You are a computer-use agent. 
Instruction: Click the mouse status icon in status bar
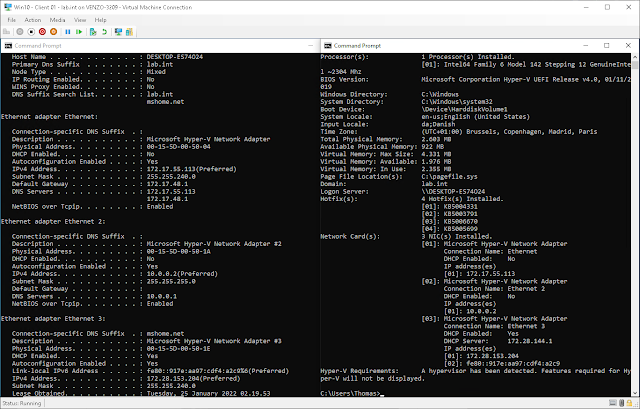pyautogui.click(x=621, y=403)
